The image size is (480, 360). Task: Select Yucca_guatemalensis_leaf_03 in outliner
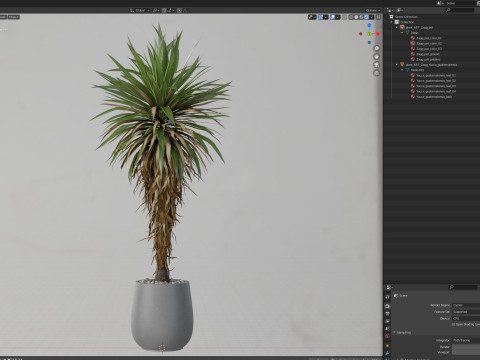[436, 86]
